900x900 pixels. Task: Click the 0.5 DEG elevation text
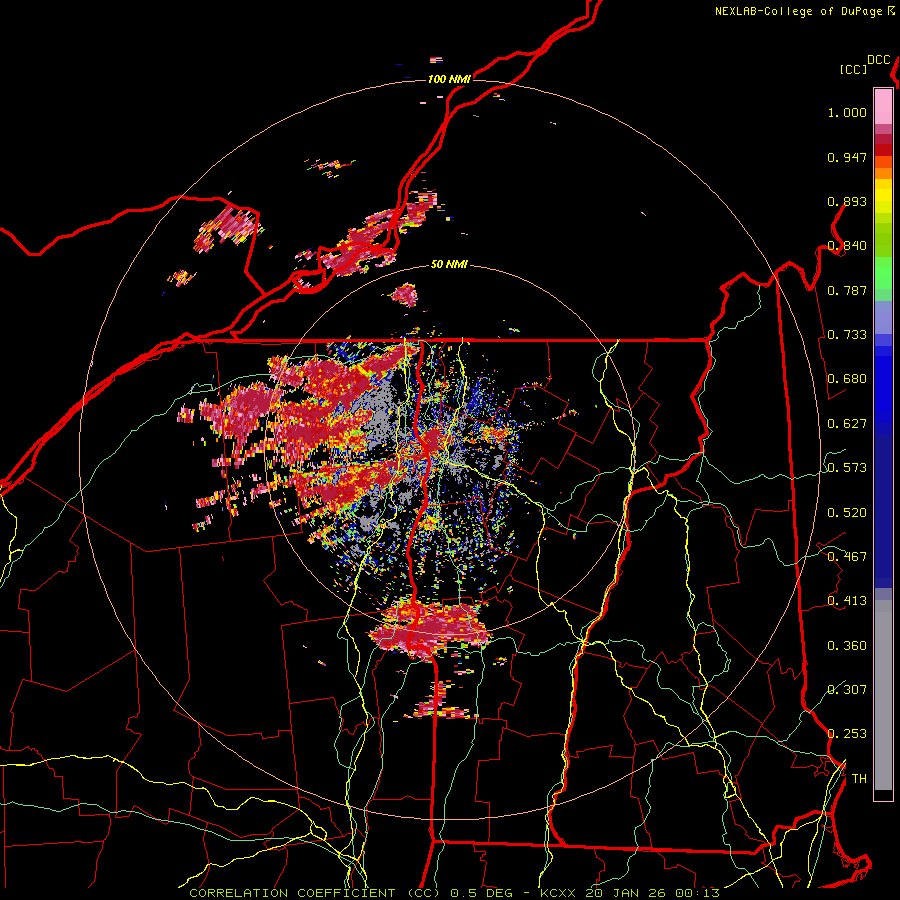click(480, 893)
